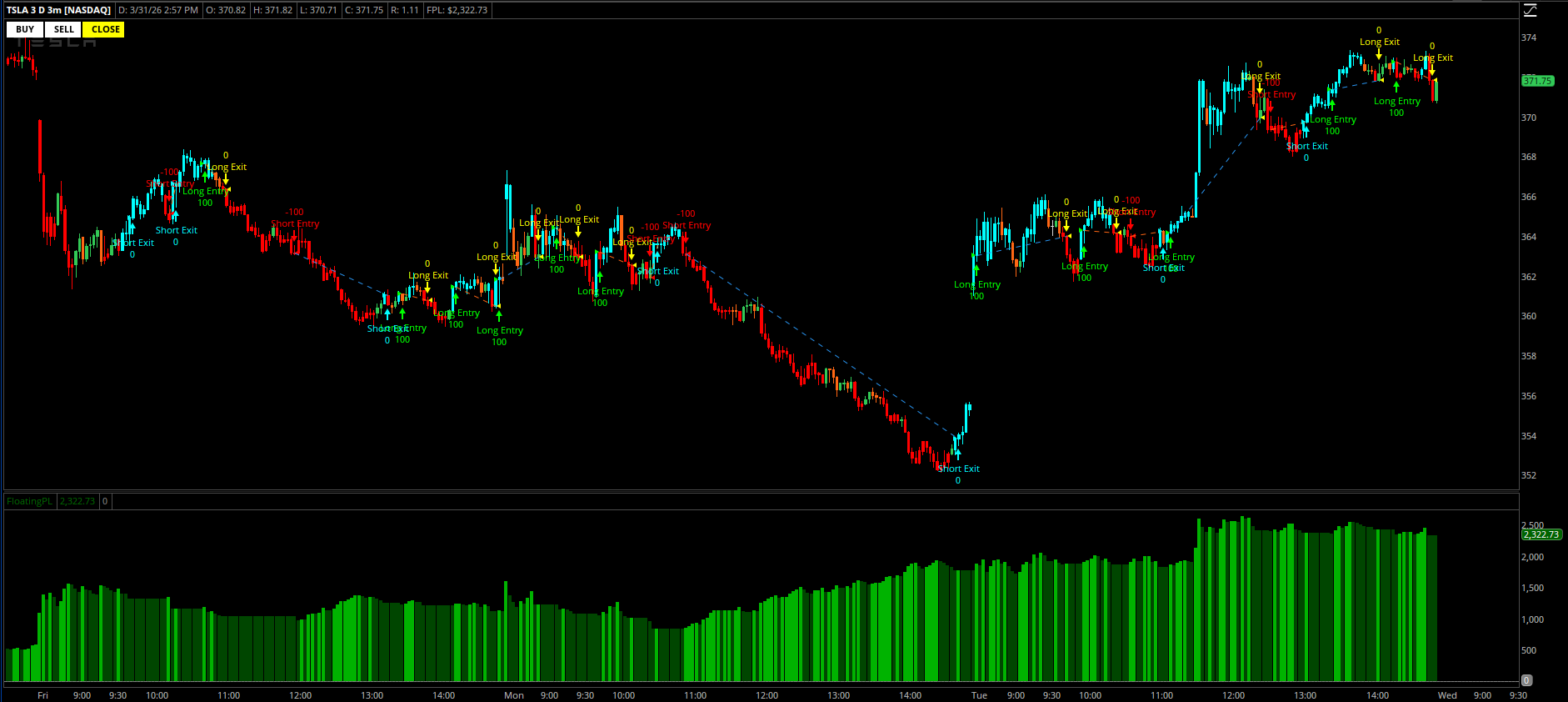
Task: Hit the yellow CLOSE button
Action: click(105, 29)
